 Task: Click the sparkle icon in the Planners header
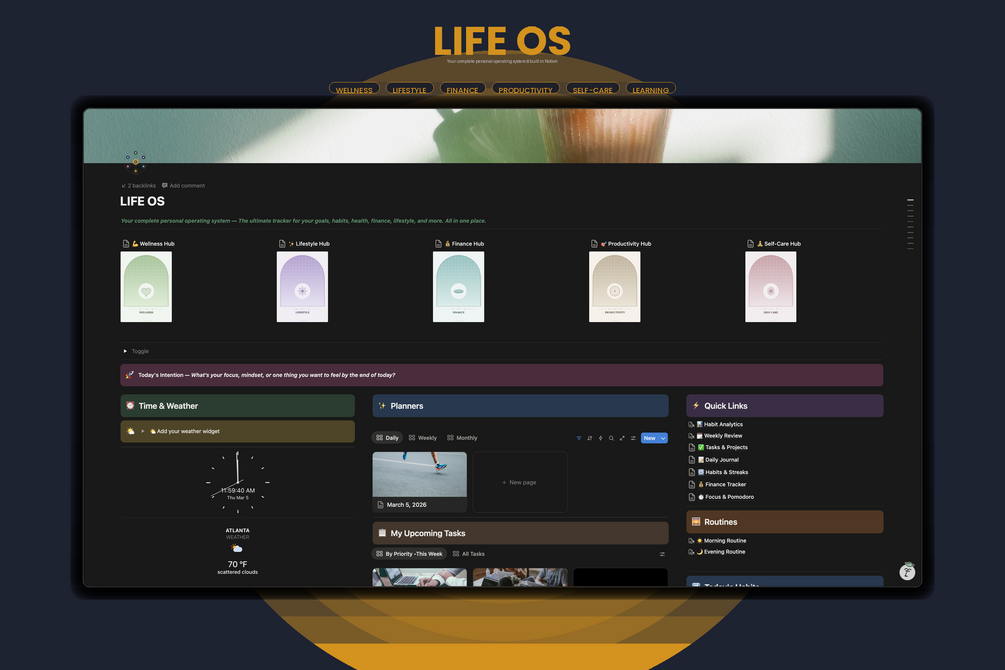(382, 406)
